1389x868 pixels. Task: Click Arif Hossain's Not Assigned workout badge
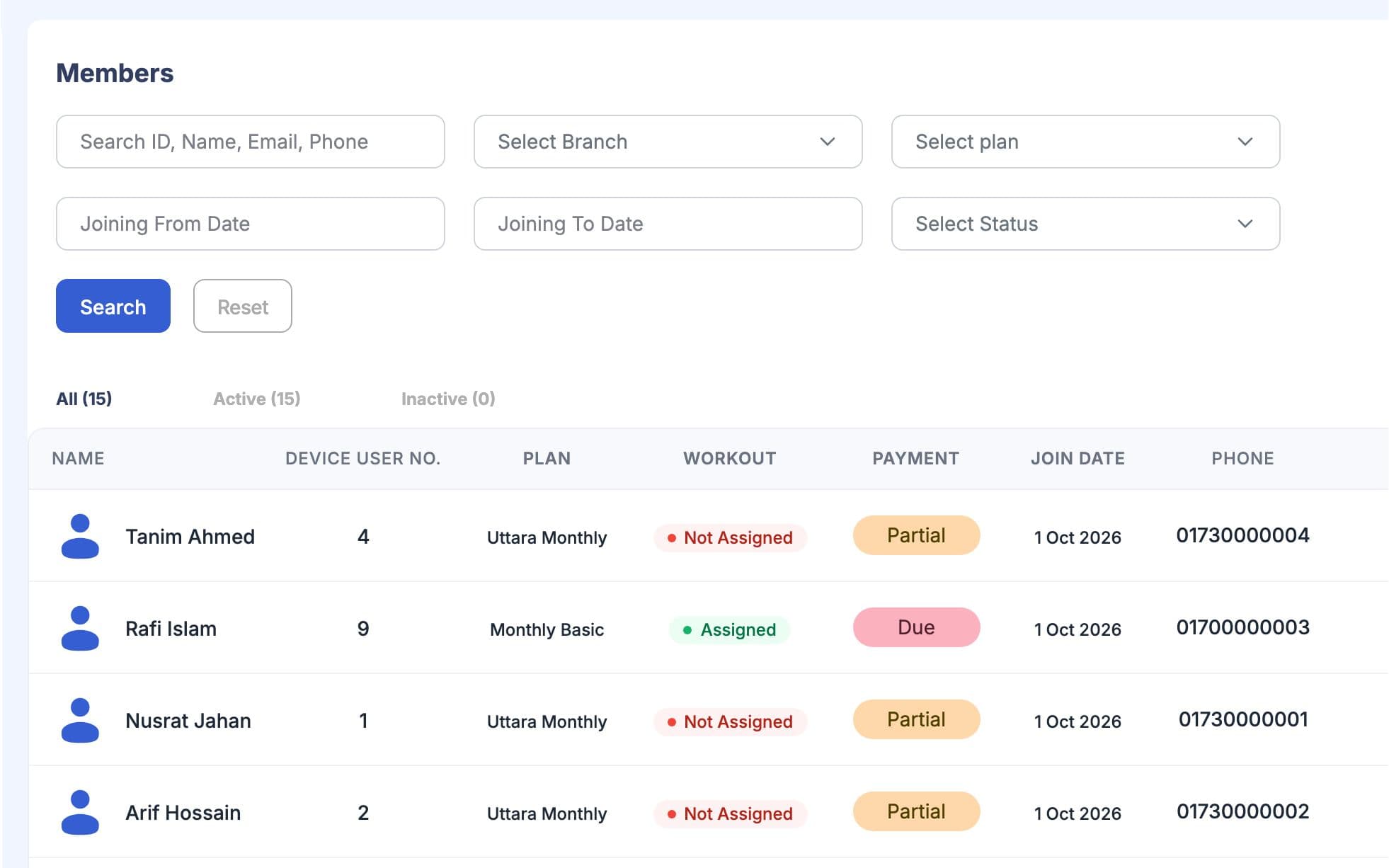[x=730, y=813]
